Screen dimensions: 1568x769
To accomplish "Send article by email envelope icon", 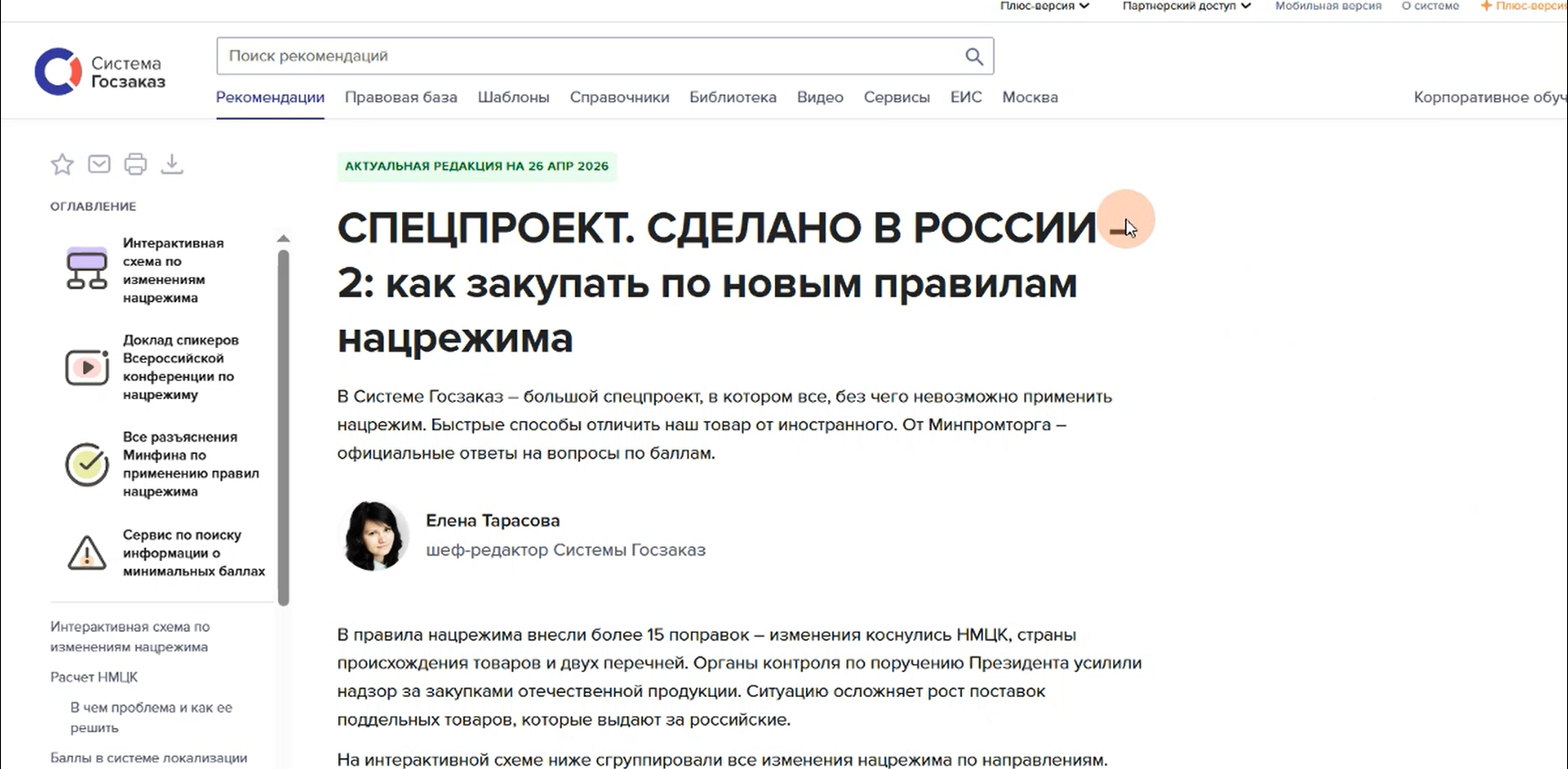I will (x=99, y=164).
